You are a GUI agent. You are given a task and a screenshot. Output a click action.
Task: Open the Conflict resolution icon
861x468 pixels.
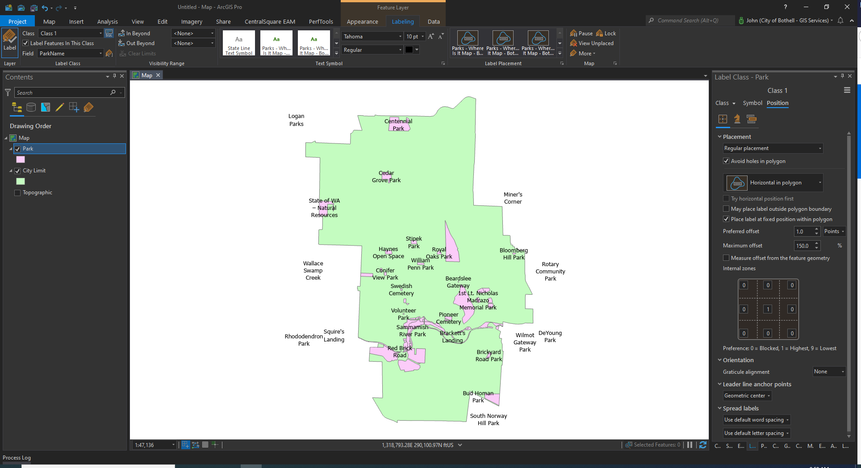(751, 119)
